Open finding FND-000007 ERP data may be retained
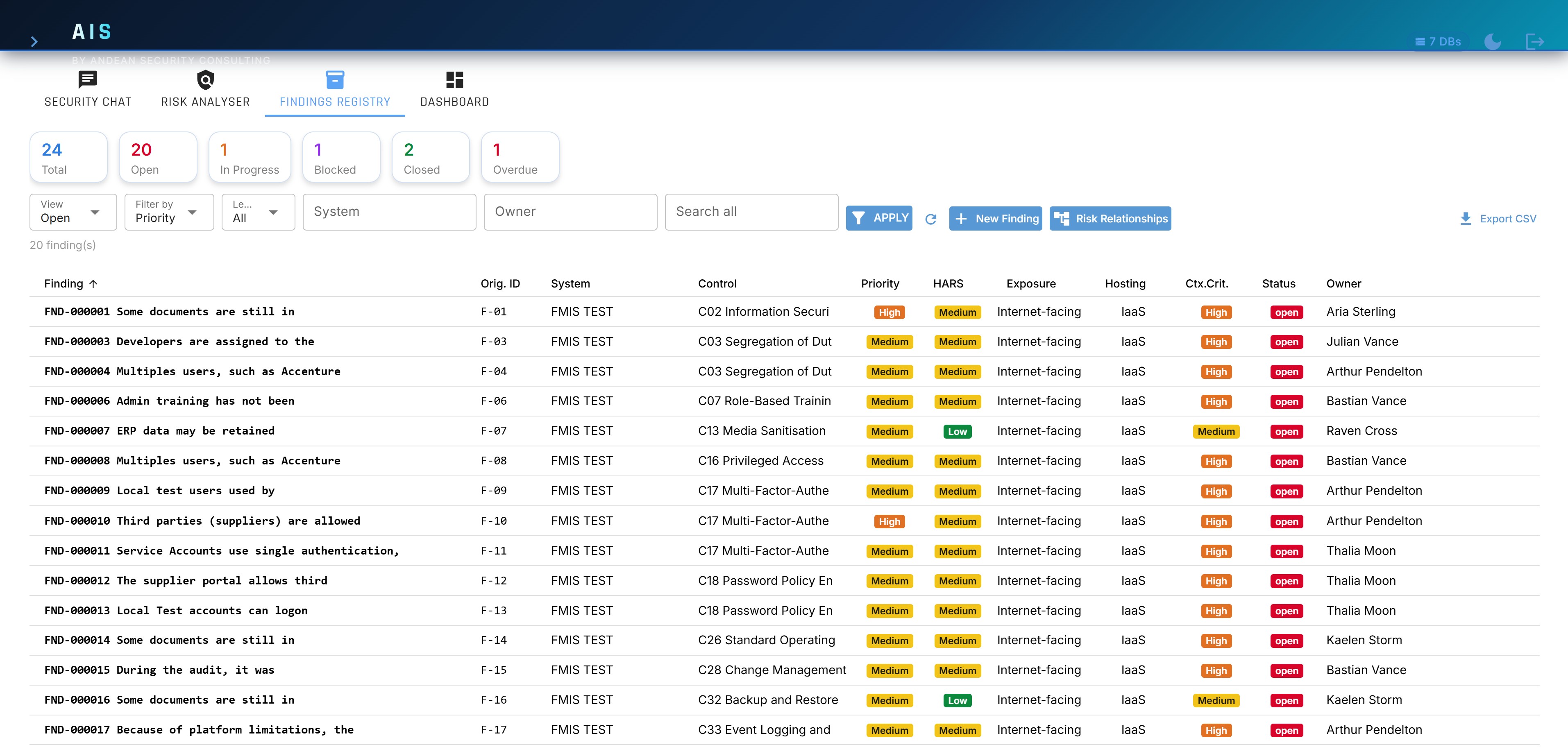The image size is (1568, 747). 159,431
